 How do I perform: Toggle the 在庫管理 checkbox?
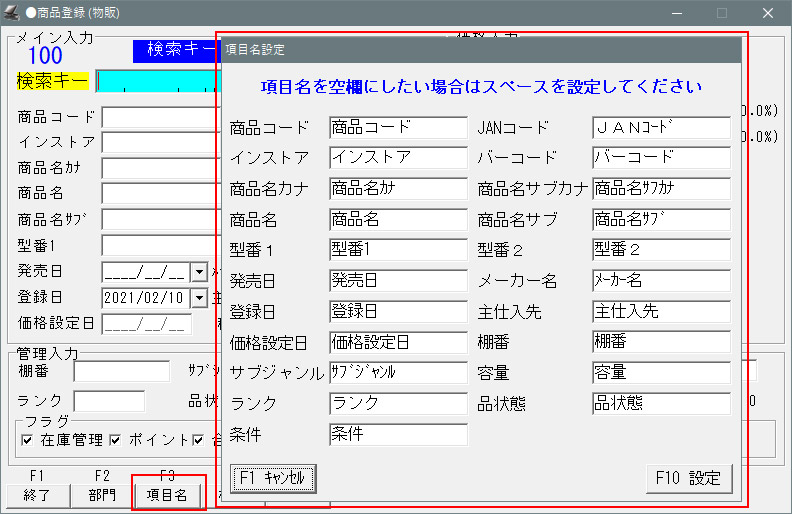click(27, 440)
